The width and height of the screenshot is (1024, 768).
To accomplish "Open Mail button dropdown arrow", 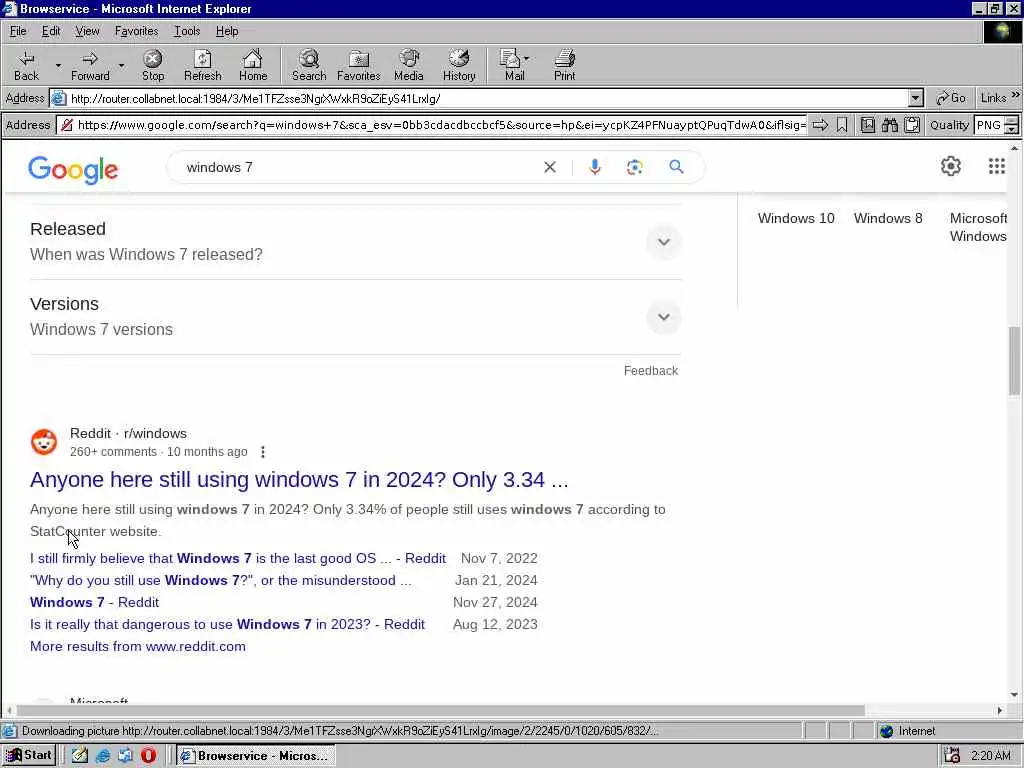I will tap(526, 59).
